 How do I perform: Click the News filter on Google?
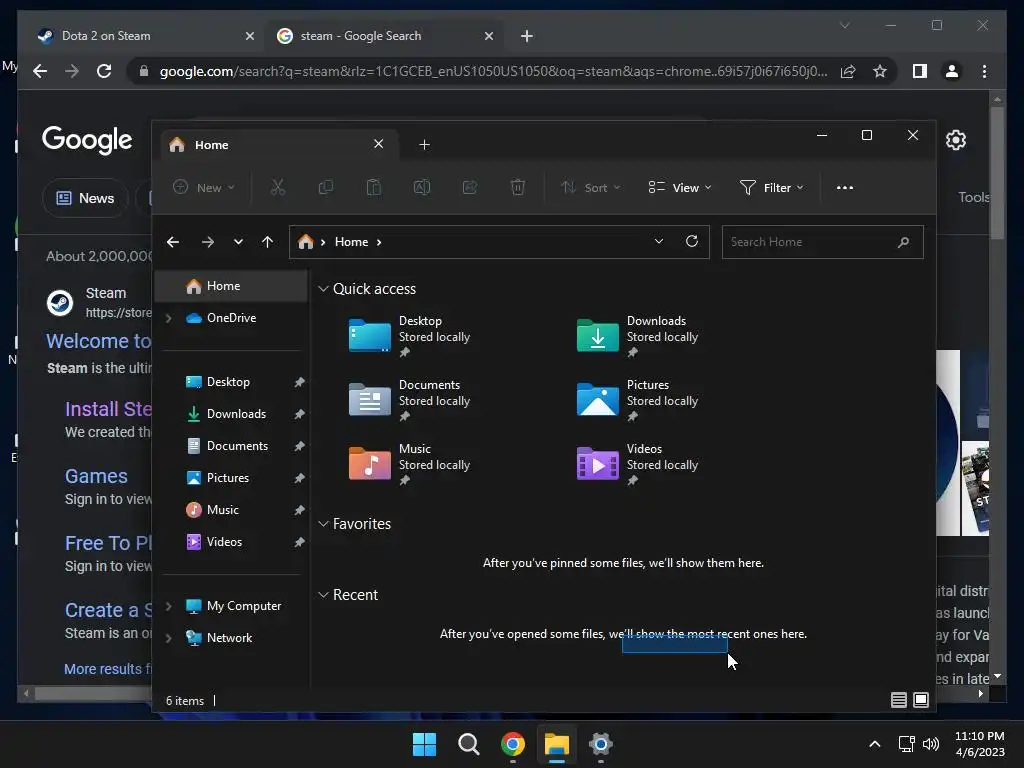point(85,198)
